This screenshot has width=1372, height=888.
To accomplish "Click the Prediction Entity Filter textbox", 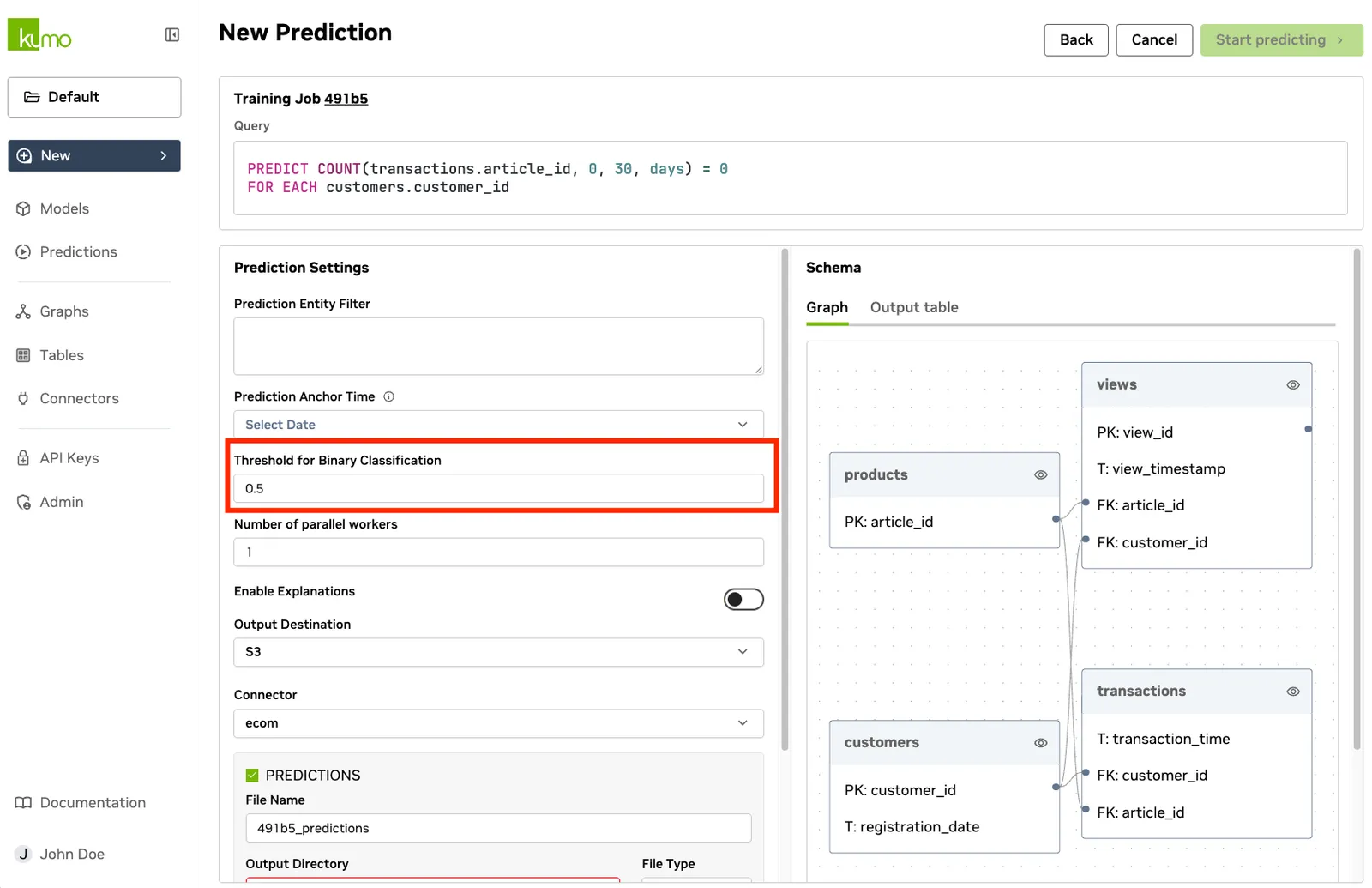I will pyautogui.click(x=498, y=347).
